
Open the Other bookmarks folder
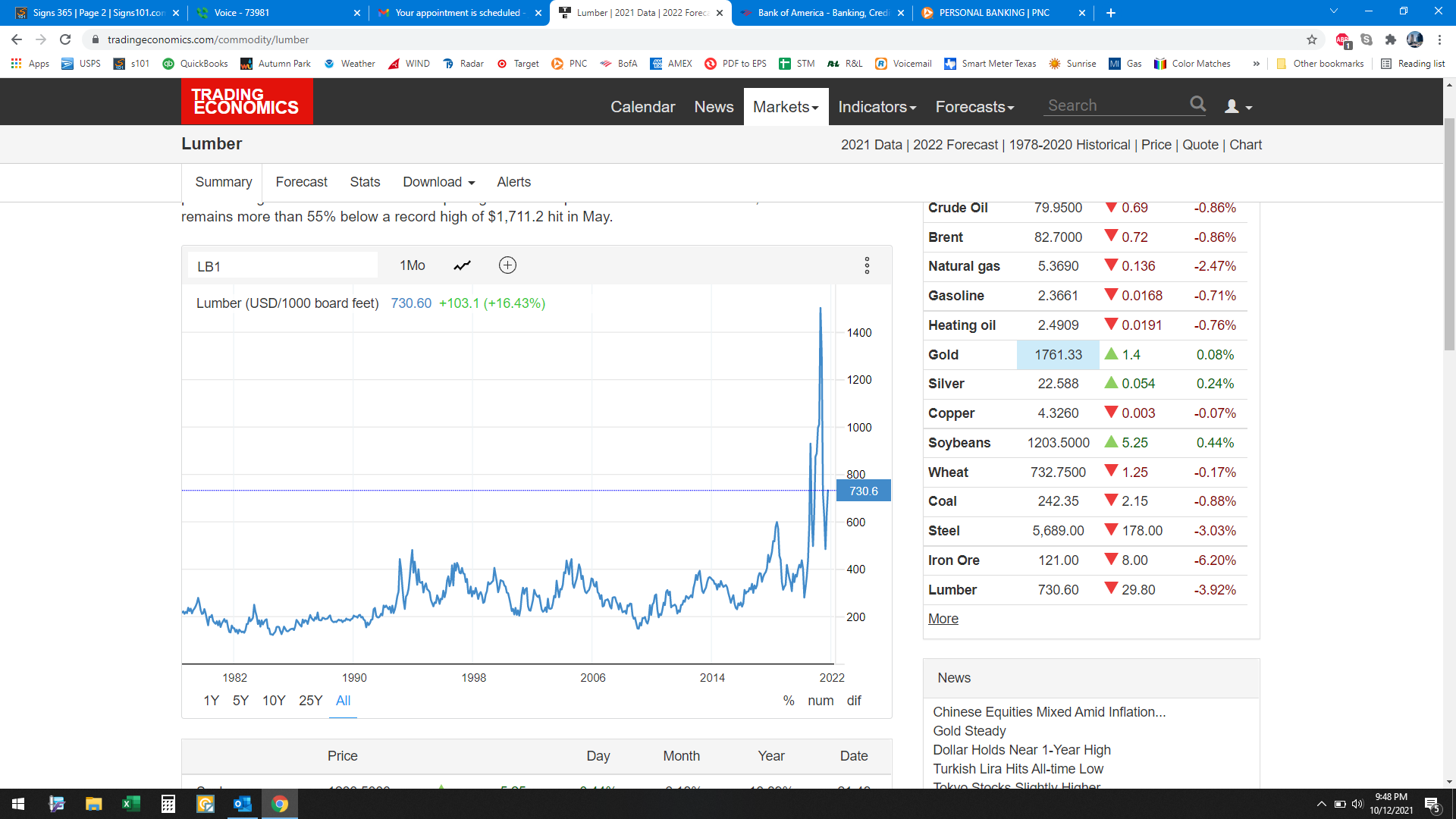click(x=1320, y=64)
